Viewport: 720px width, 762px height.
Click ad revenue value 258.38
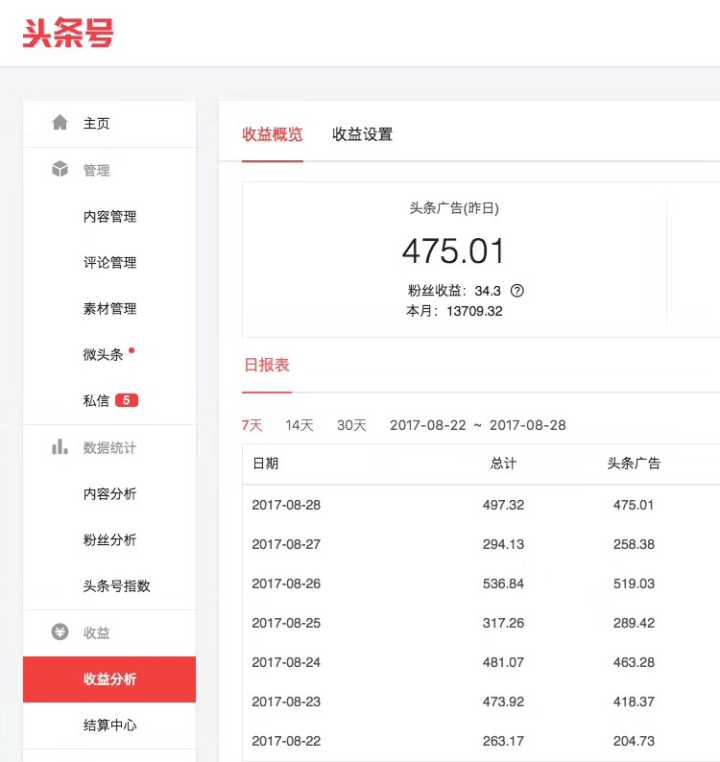click(x=634, y=544)
